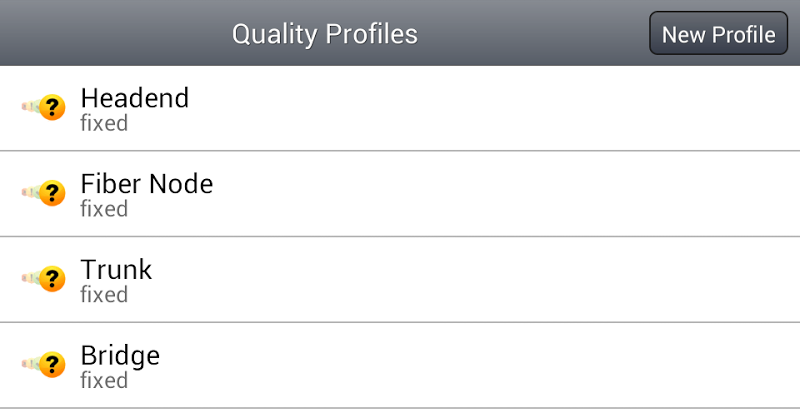This screenshot has width=800, height=418.
Task: Click the "fixed" label under Headend
Action: tap(104, 124)
